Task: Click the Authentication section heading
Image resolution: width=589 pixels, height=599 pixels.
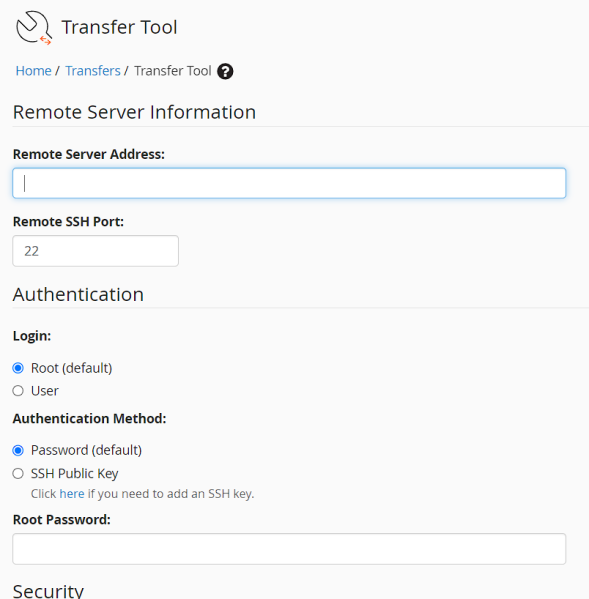Action: [78, 295]
